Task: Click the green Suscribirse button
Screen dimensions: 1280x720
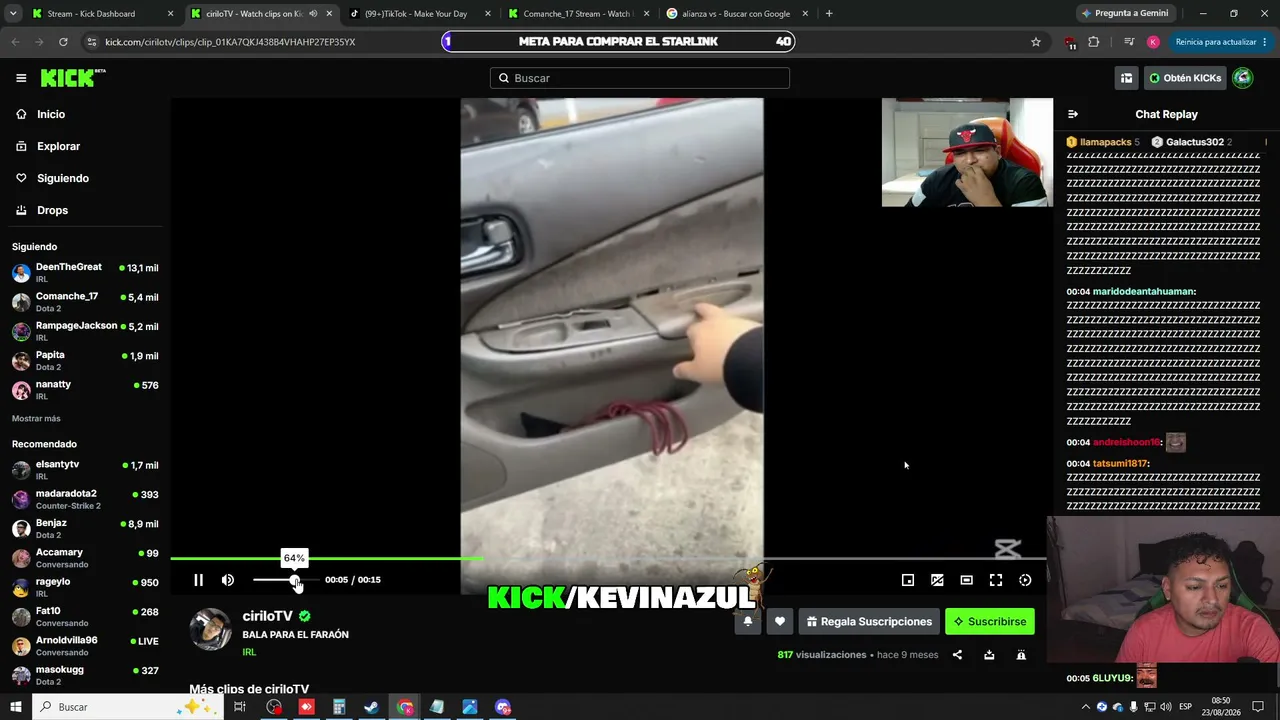Action: tap(990, 621)
